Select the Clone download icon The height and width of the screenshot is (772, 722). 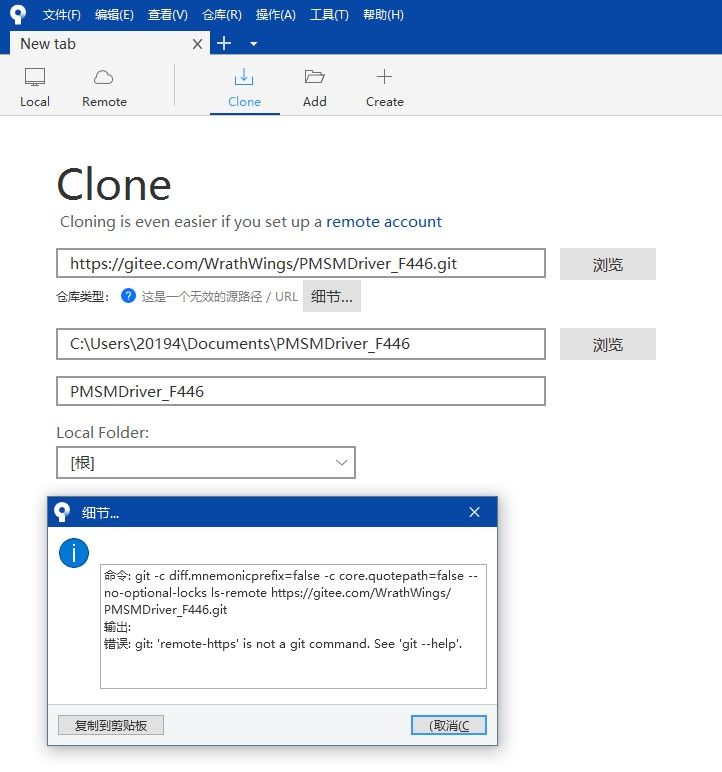(244, 78)
